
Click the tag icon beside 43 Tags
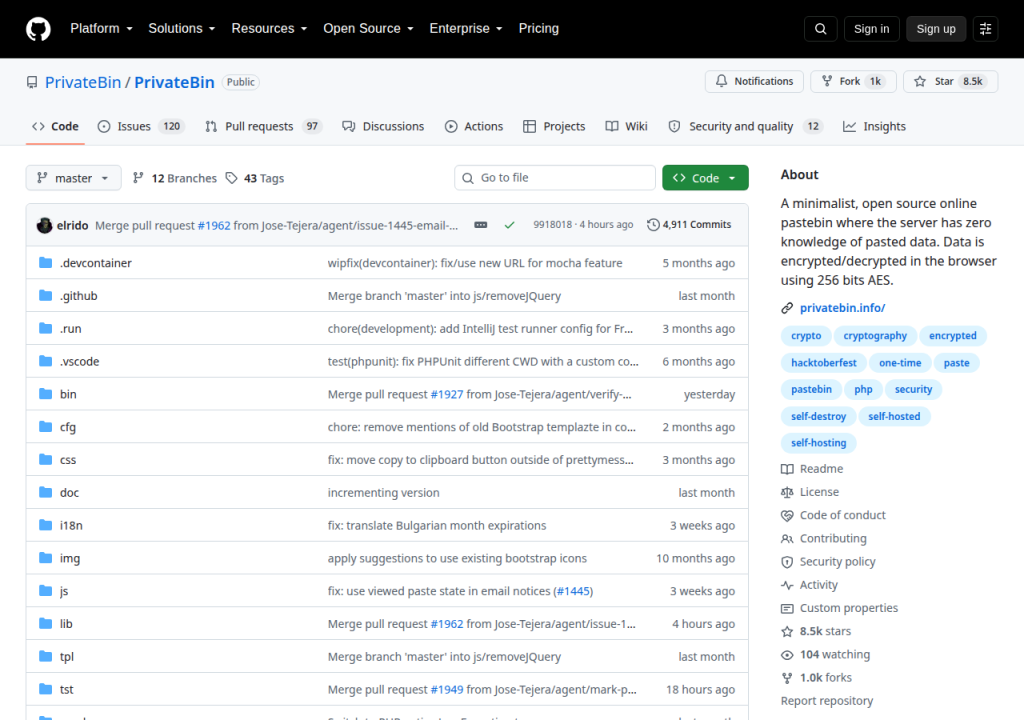pyautogui.click(x=231, y=178)
